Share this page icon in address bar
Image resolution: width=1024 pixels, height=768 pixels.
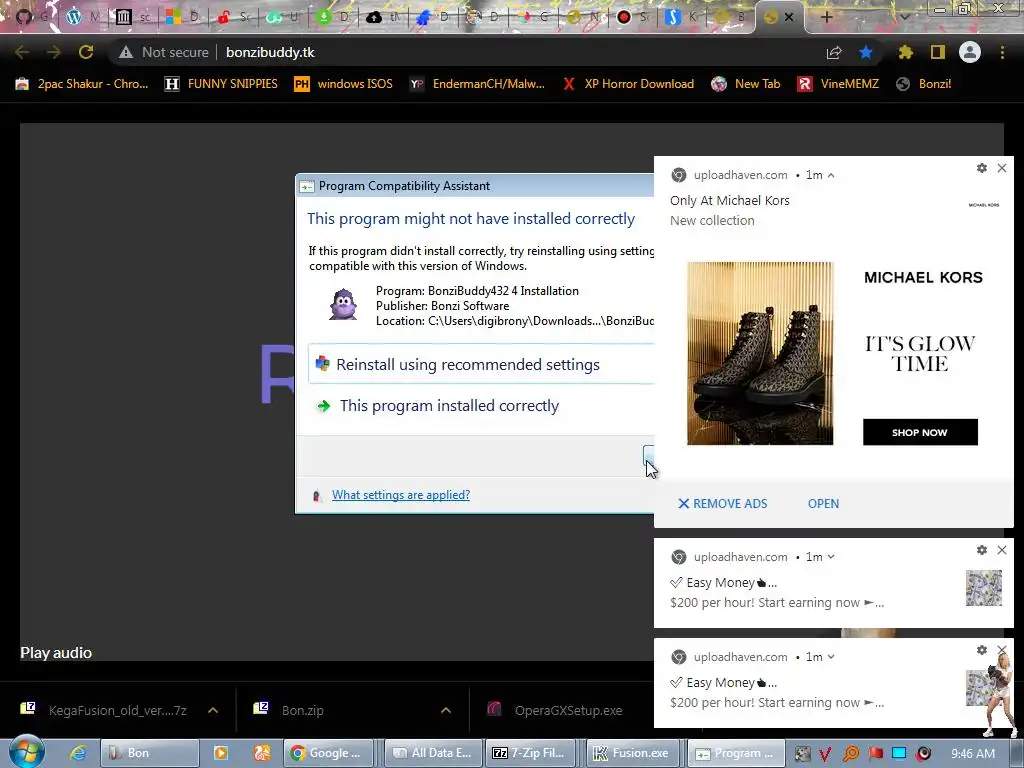pos(834,52)
